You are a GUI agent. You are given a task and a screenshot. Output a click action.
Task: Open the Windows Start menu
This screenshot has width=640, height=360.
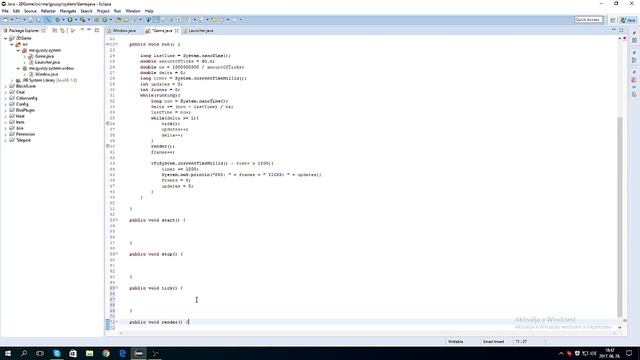8,353
